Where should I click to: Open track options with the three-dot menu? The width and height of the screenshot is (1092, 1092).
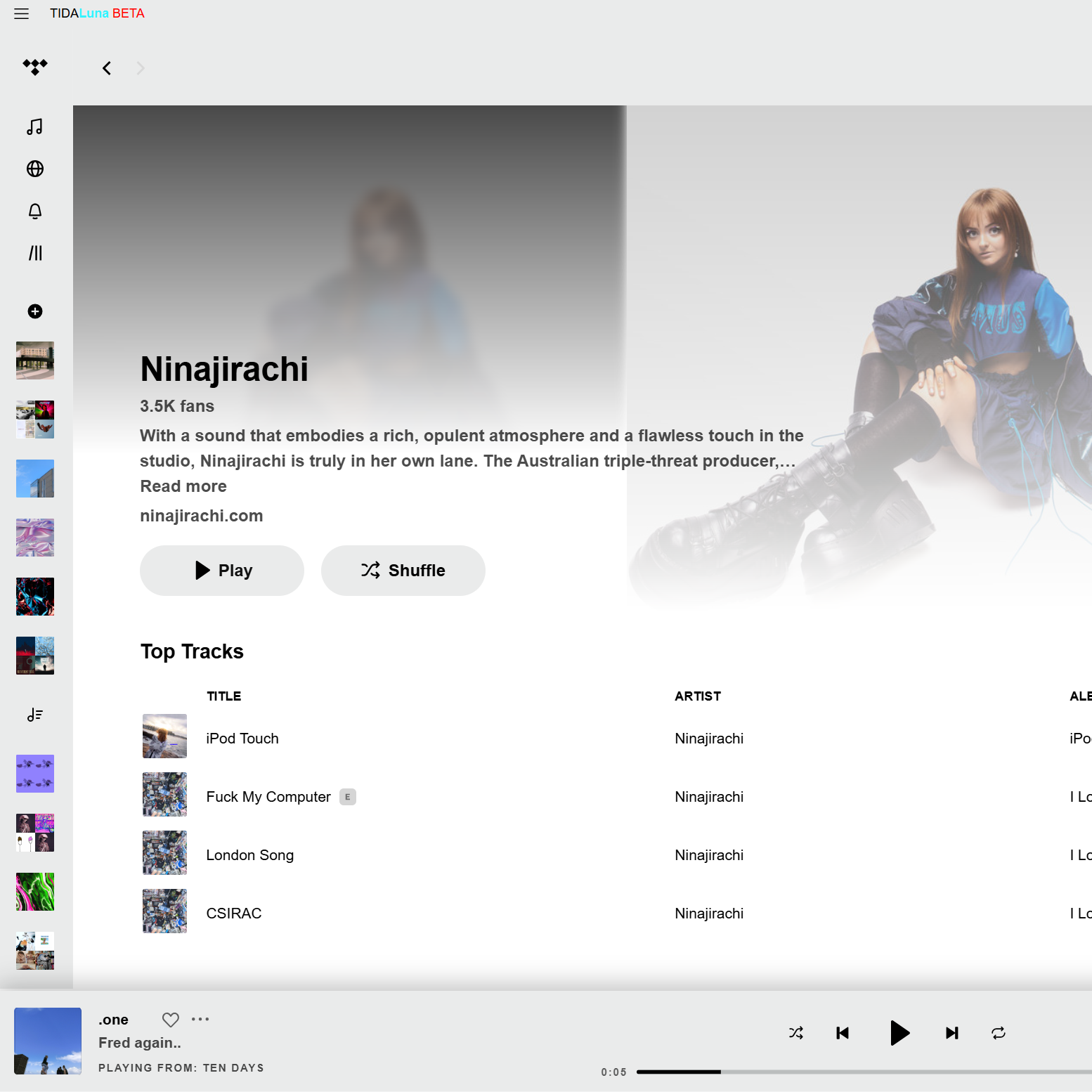coord(201,1019)
